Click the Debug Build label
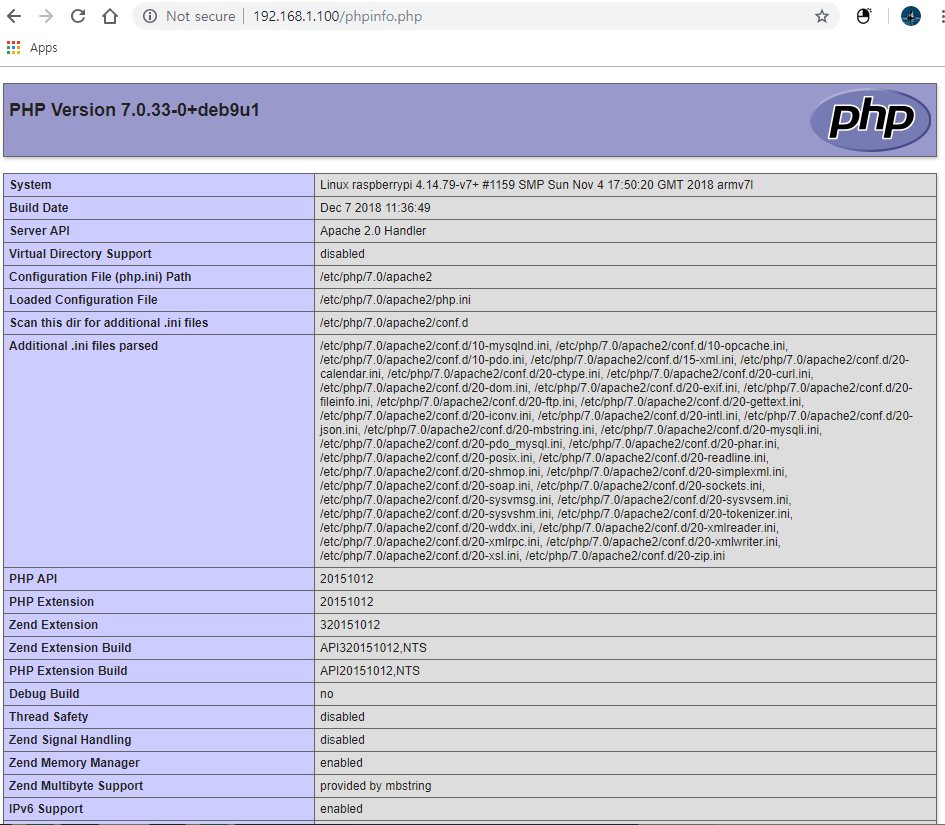The height and width of the screenshot is (825, 945). [44, 694]
